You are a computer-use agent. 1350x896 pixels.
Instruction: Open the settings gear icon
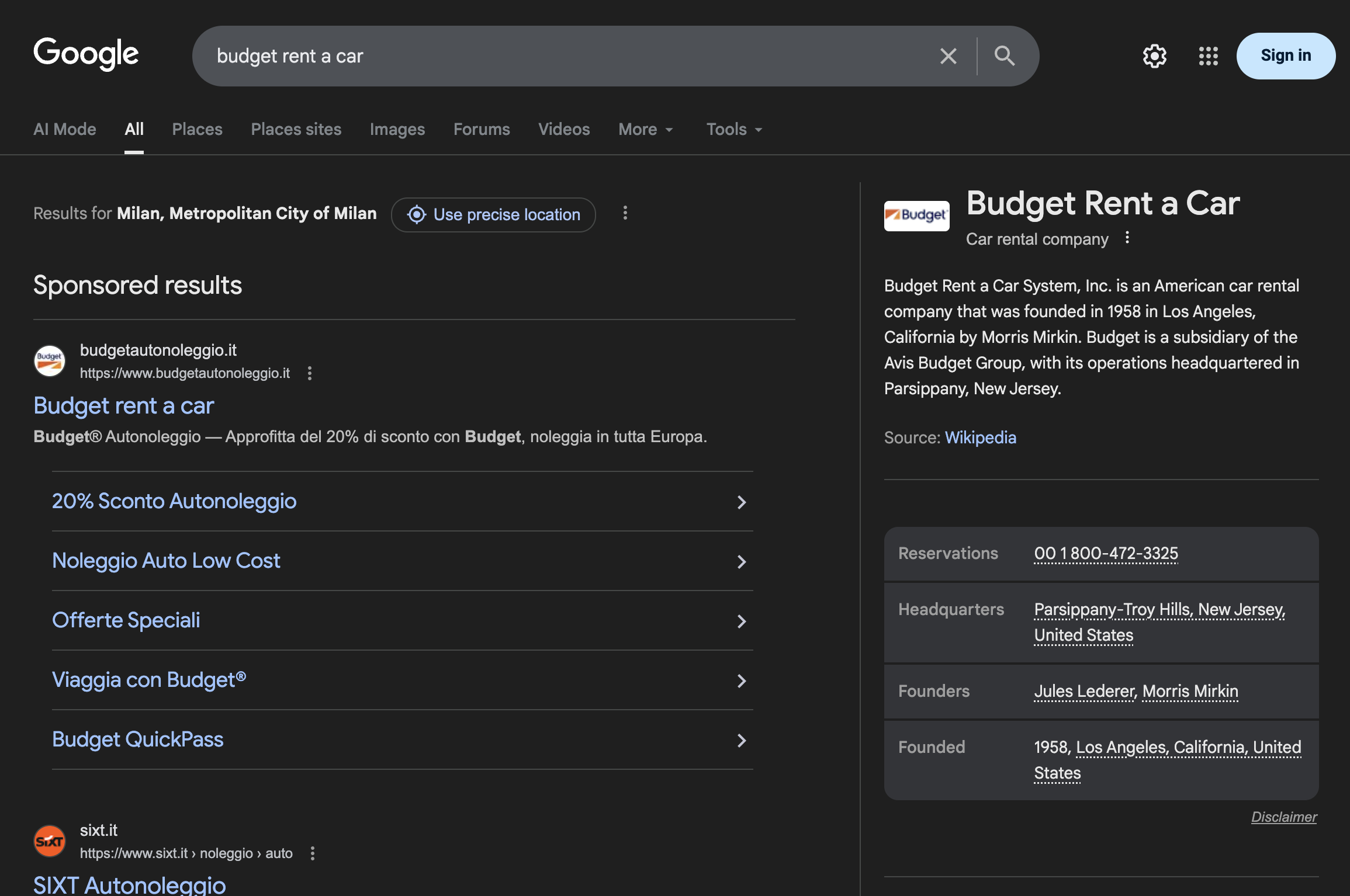(x=1154, y=56)
